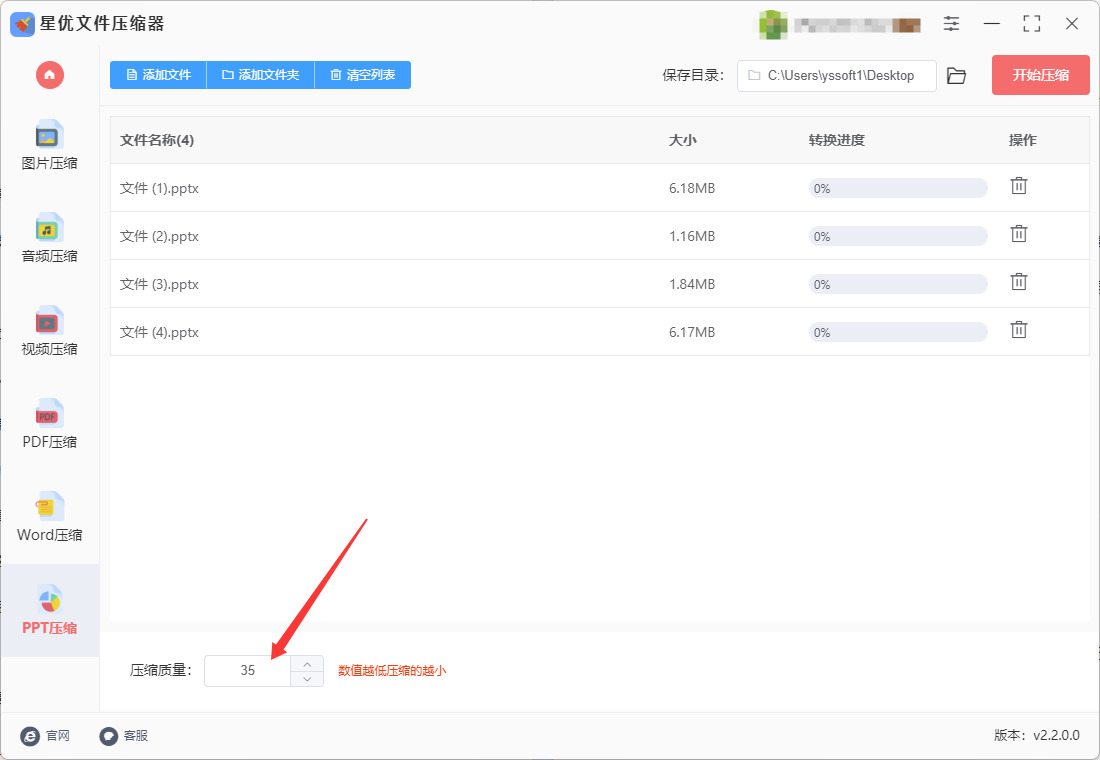This screenshot has width=1100, height=760.
Task: Select Word压缩 compression tool
Action: (x=50, y=517)
